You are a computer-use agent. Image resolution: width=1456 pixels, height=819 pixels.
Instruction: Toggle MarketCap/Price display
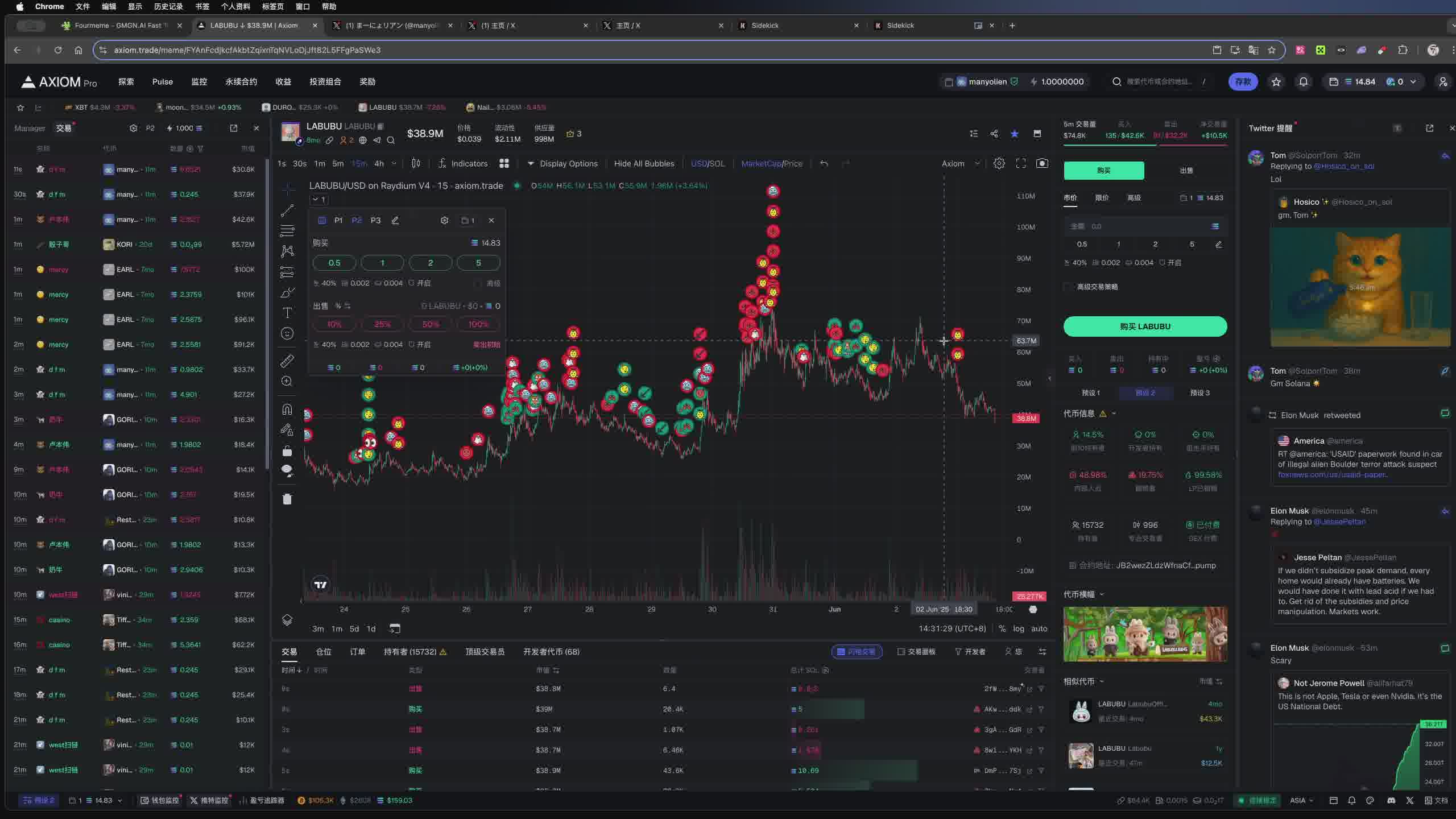tap(772, 163)
